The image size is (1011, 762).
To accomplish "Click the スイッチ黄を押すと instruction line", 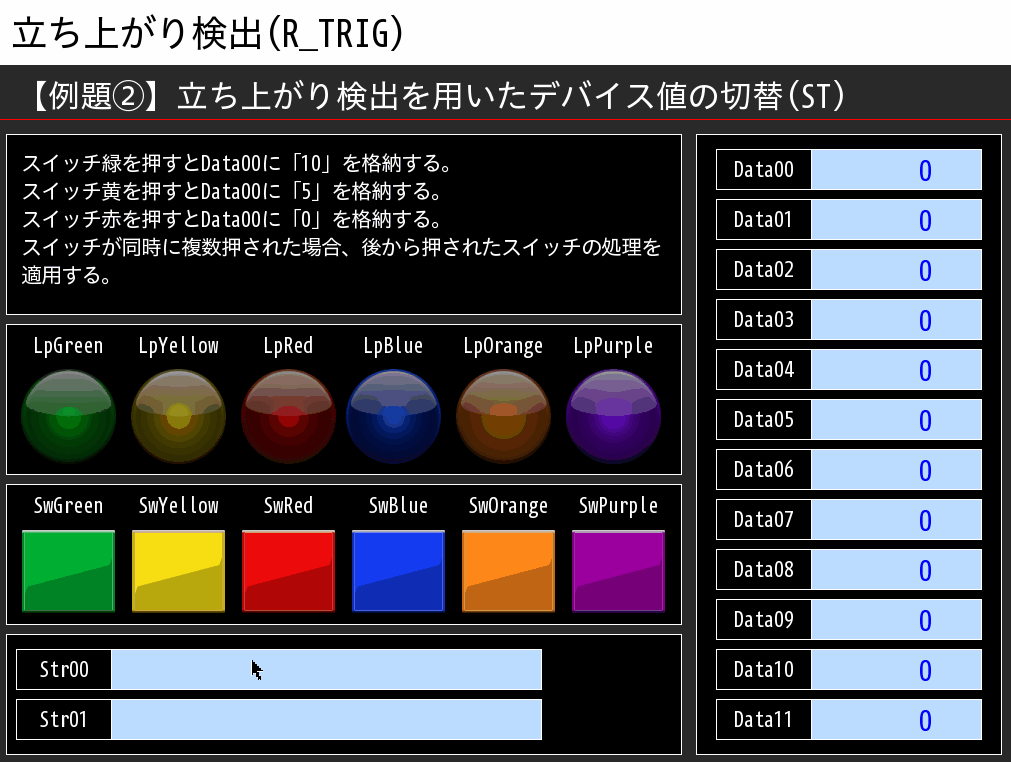I will (232, 191).
